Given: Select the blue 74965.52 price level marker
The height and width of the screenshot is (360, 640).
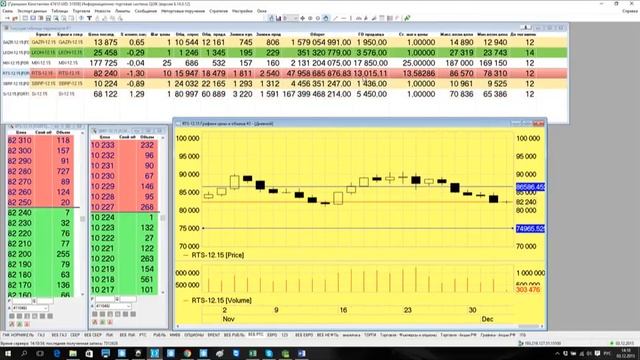Looking at the screenshot, I should (530, 229).
